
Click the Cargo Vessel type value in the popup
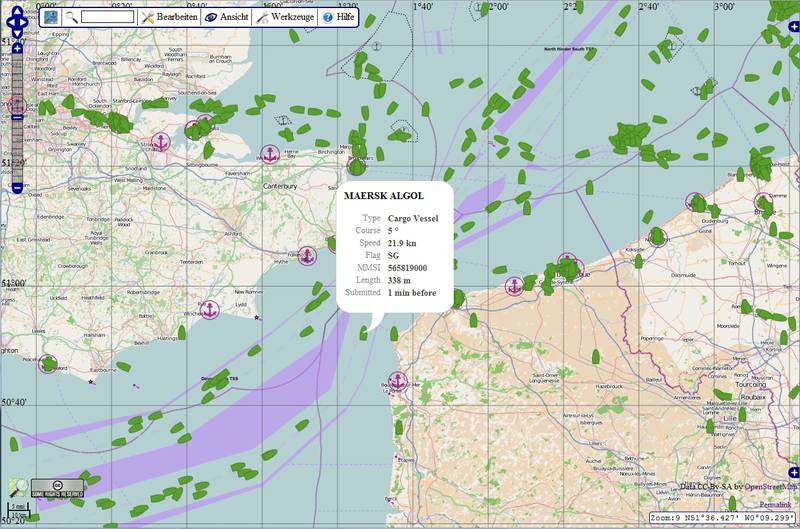pos(413,218)
